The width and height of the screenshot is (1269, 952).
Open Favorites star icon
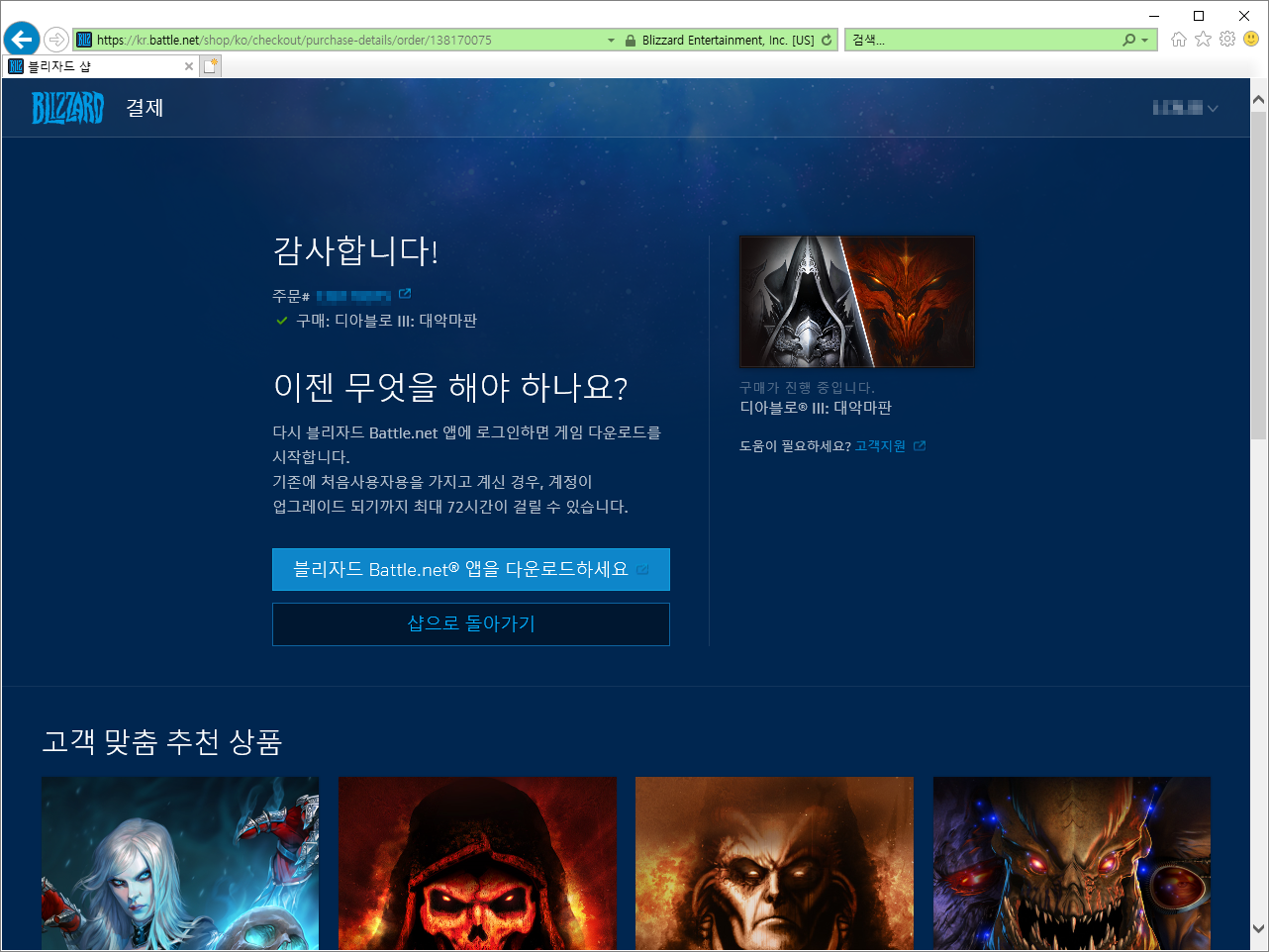(x=1203, y=39)
